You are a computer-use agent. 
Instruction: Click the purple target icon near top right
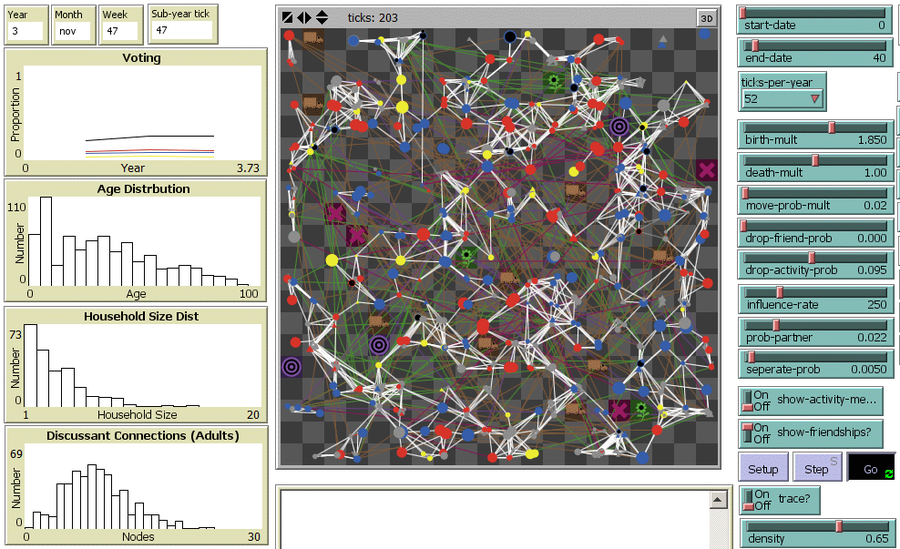[x=619, y=127]
